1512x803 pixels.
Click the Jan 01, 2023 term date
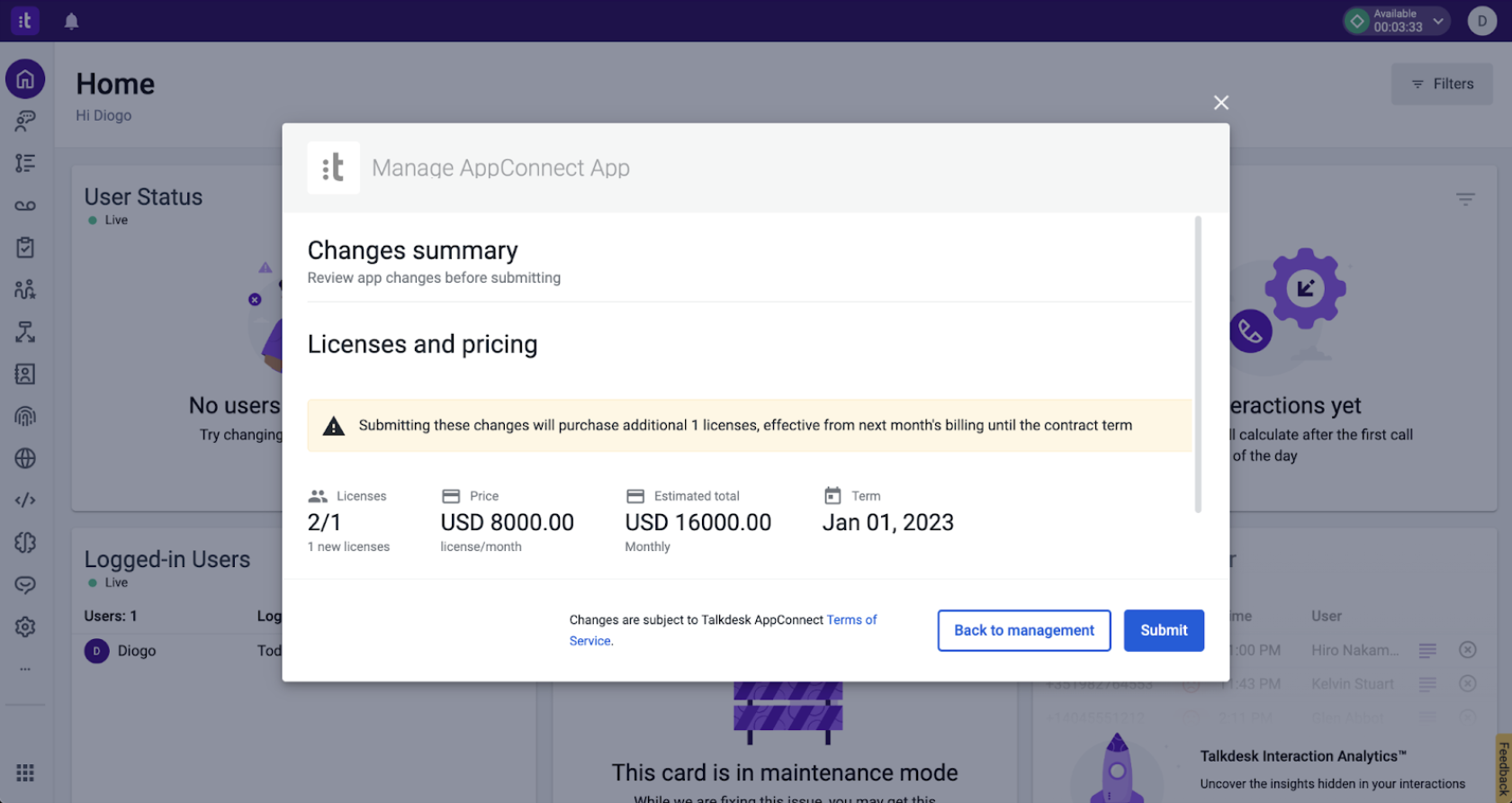click(x=887, y=522)
